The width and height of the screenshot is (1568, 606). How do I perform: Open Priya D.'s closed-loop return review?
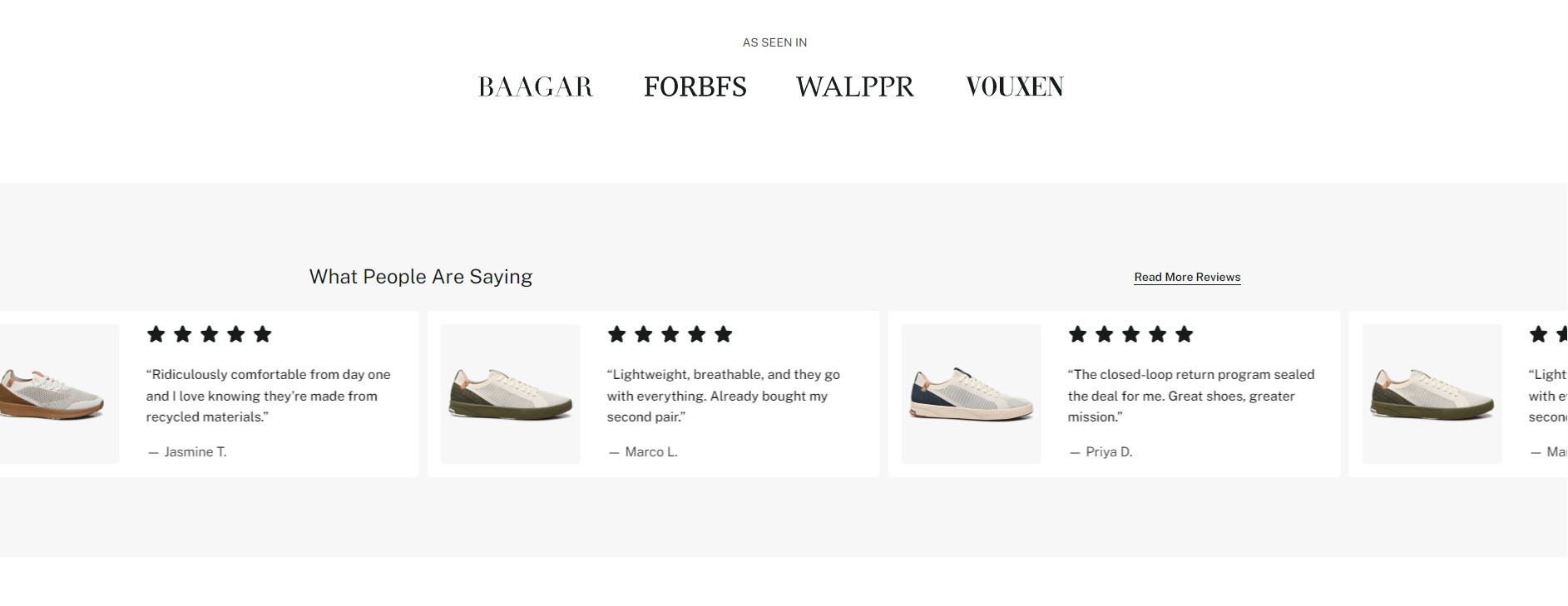coord(1191,396)
